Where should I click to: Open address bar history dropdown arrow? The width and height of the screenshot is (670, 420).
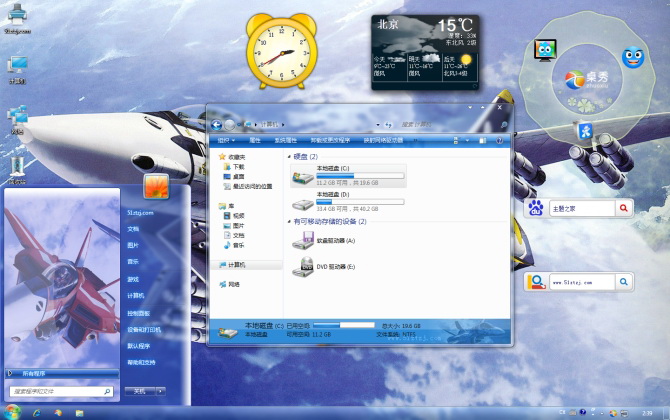tap(378, 125)
